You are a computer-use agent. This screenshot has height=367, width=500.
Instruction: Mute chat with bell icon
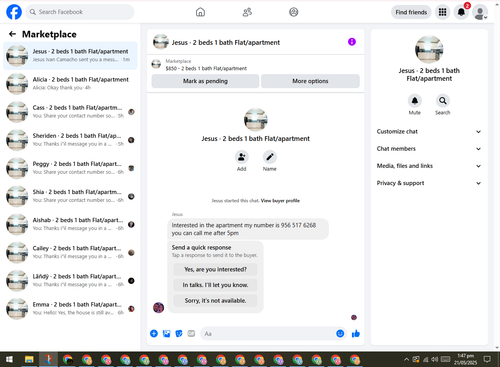tap(415, 101)
